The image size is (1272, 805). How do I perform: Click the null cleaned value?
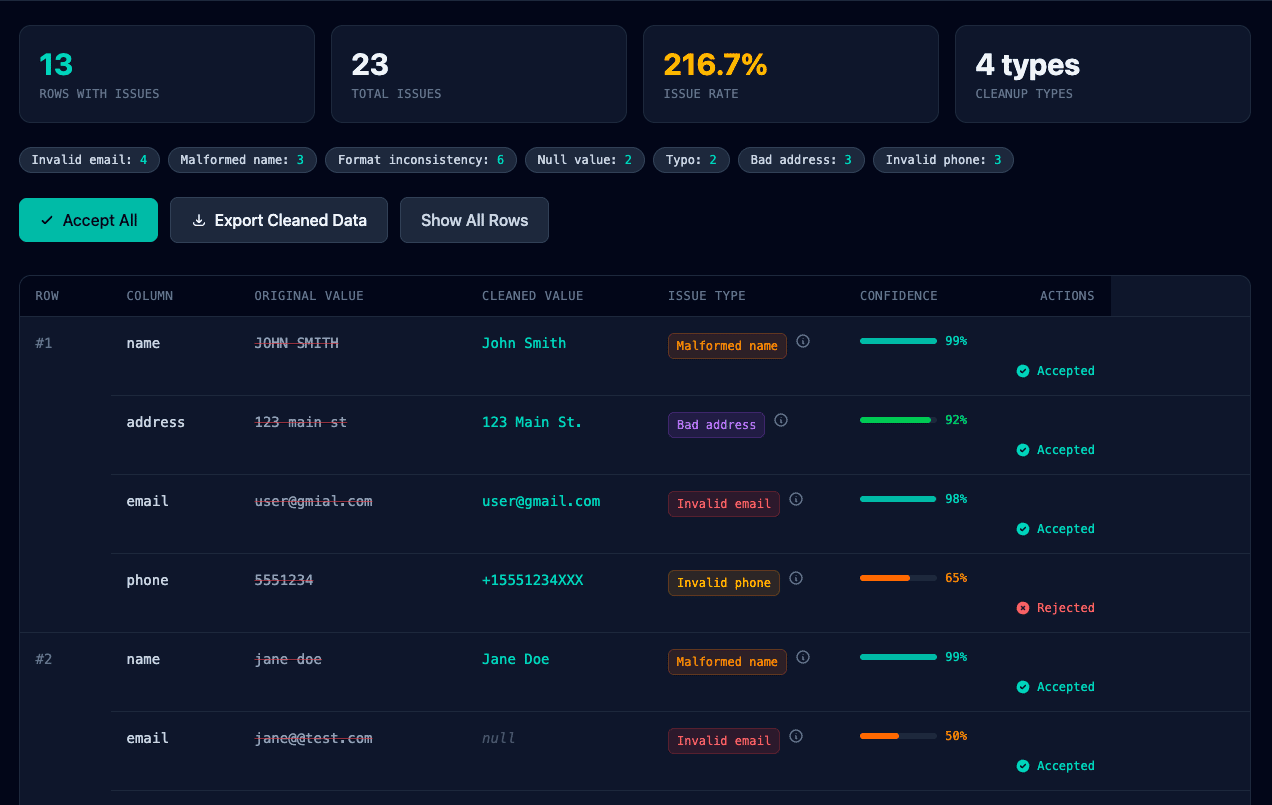tap(499, 738)
